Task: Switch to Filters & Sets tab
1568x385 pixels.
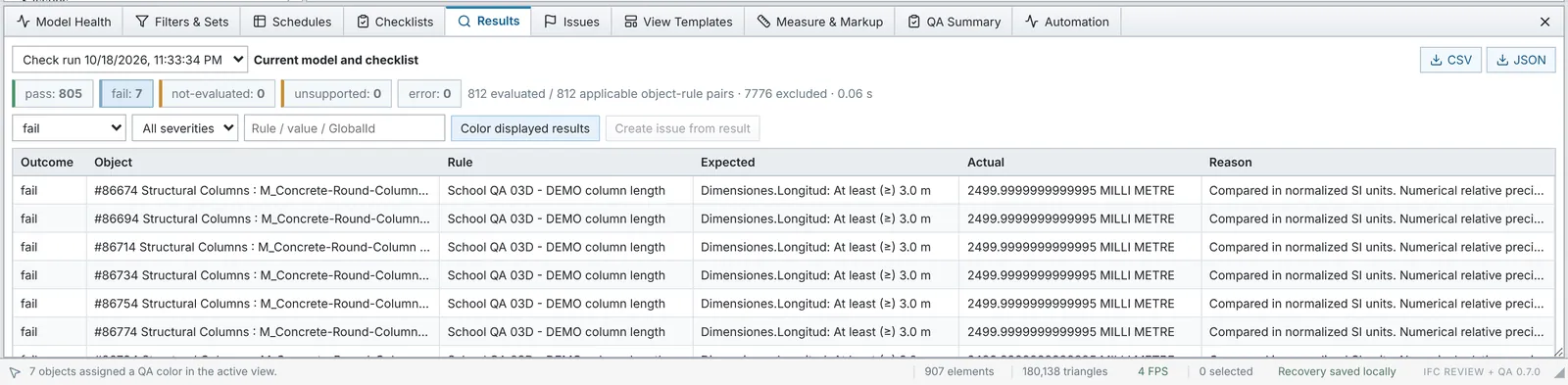Action: 181,22
